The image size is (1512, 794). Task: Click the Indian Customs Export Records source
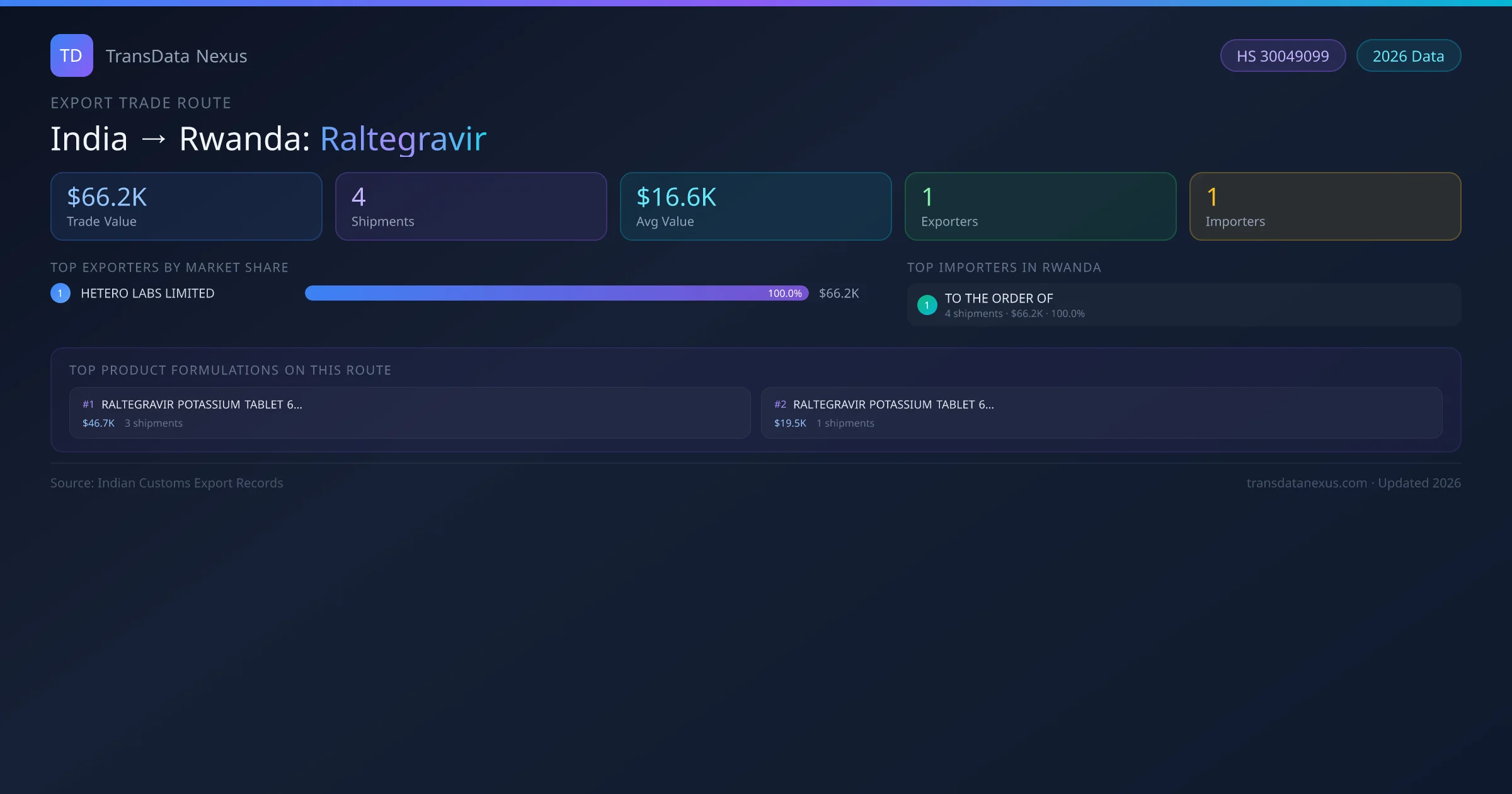(x=190, y=483)
